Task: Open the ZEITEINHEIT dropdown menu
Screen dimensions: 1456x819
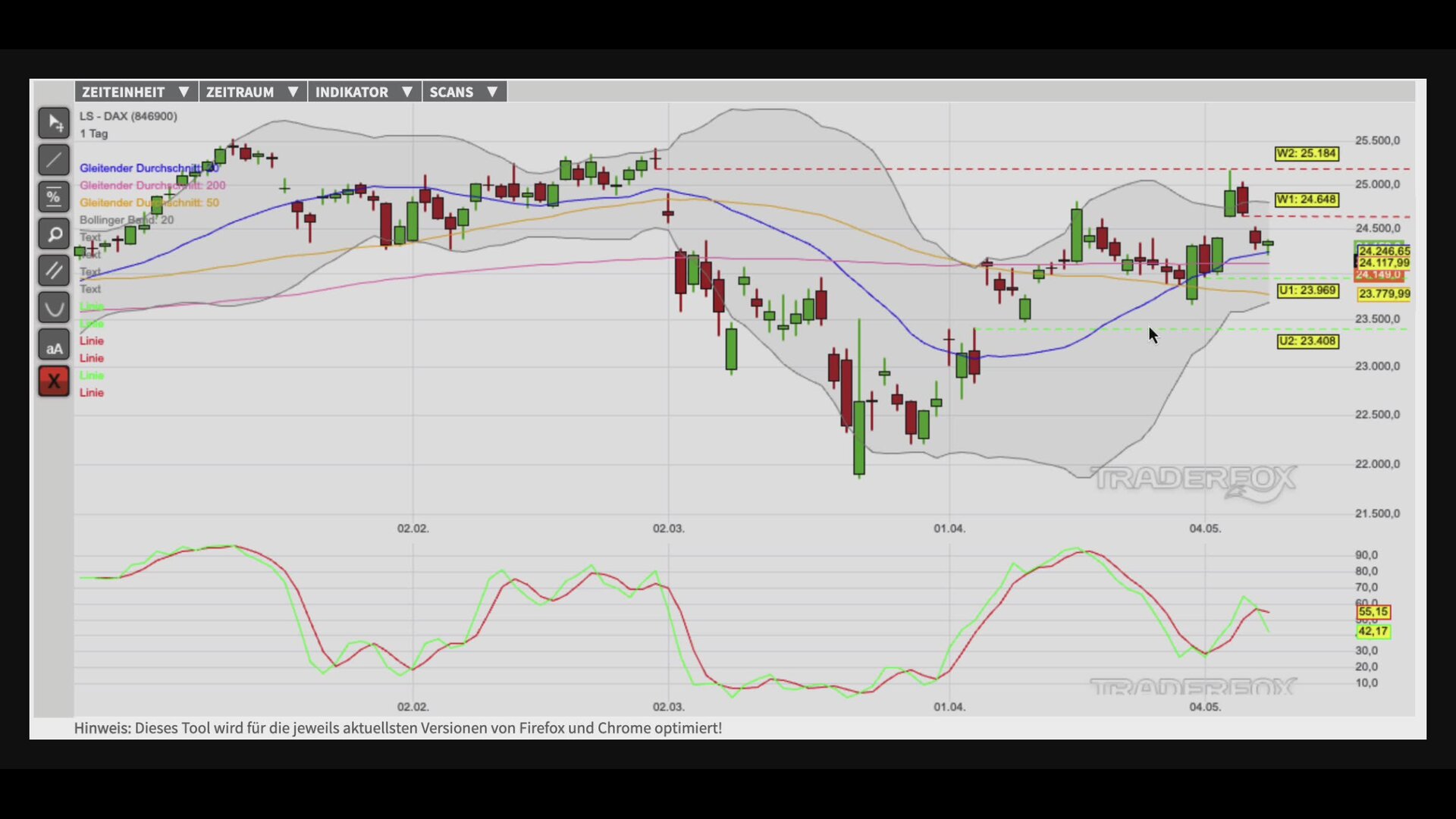Action: [136, 92]
